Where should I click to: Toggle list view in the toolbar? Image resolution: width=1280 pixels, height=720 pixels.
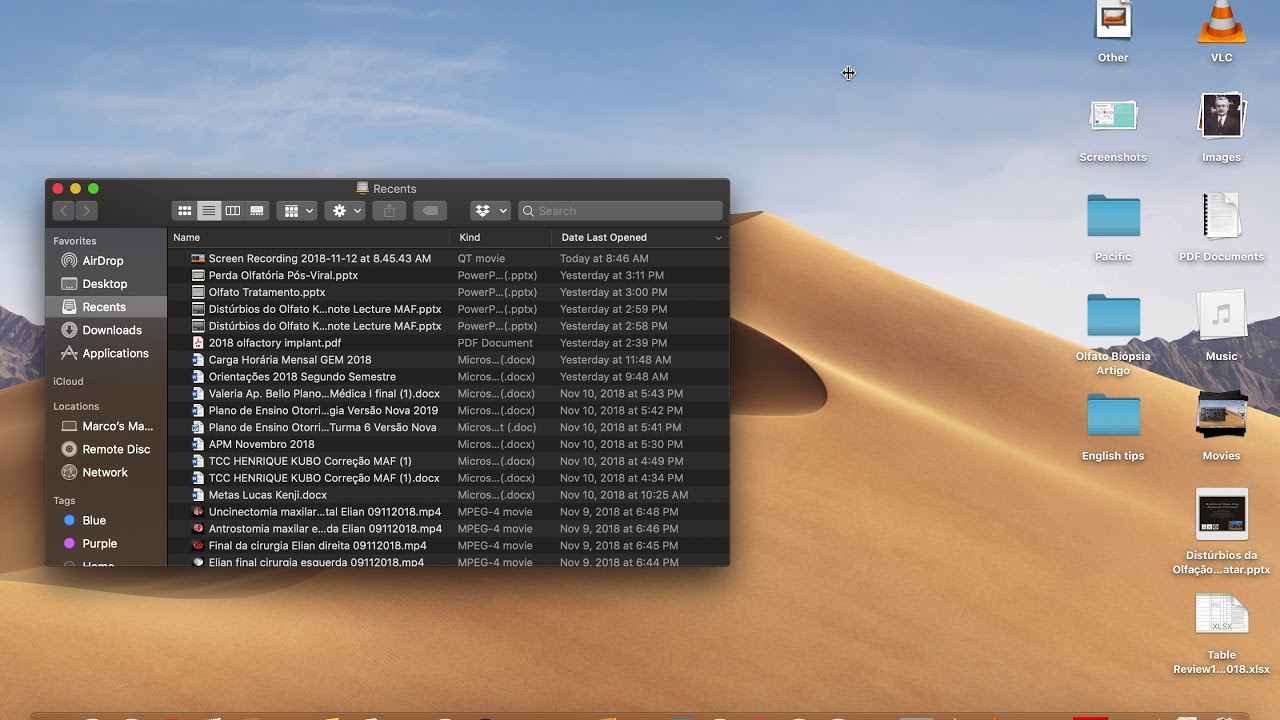coord(209,210)
